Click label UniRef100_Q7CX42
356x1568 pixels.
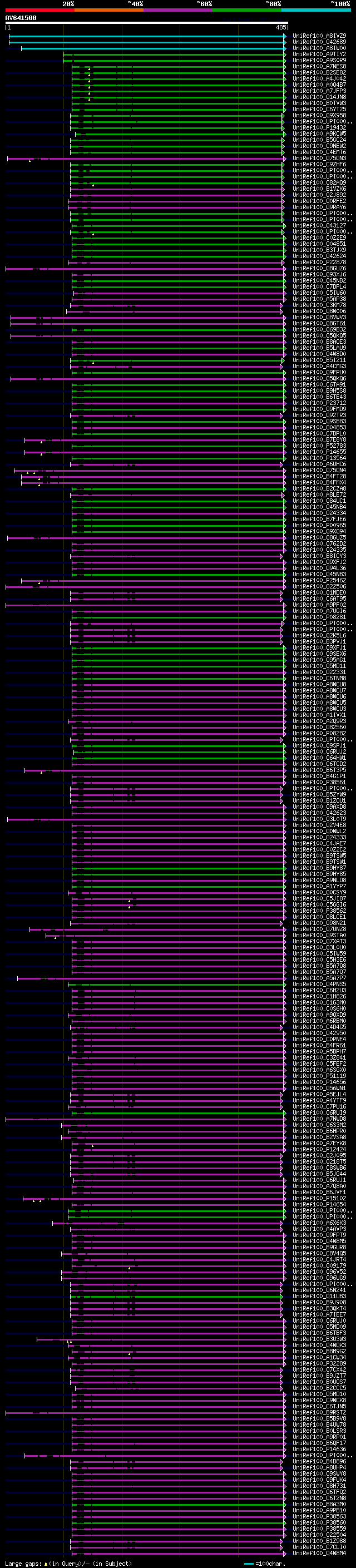[x=319, y=1369]
